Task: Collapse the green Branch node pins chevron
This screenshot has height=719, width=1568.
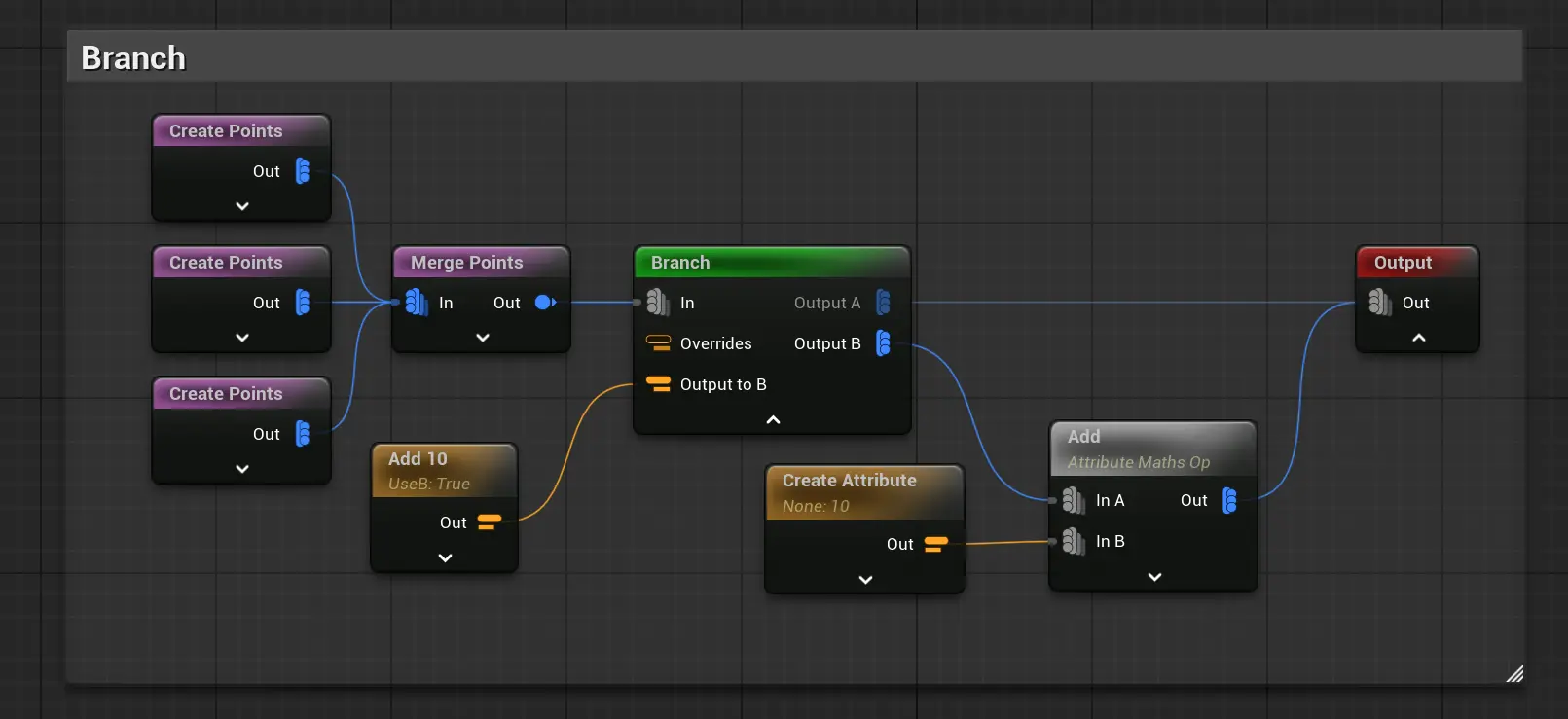Action: pyautogui.click(x=773, y=420)
